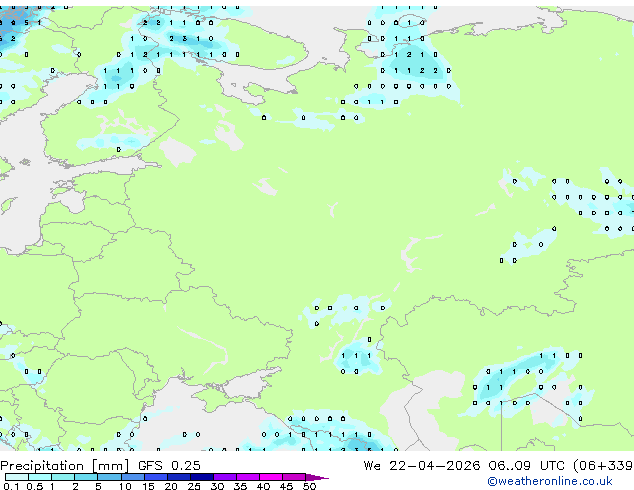This screenshot has height=490, width=634.
Task: Click the '06..09 UTC' time label
Action: pyautogui.click(x=526, y=466)
